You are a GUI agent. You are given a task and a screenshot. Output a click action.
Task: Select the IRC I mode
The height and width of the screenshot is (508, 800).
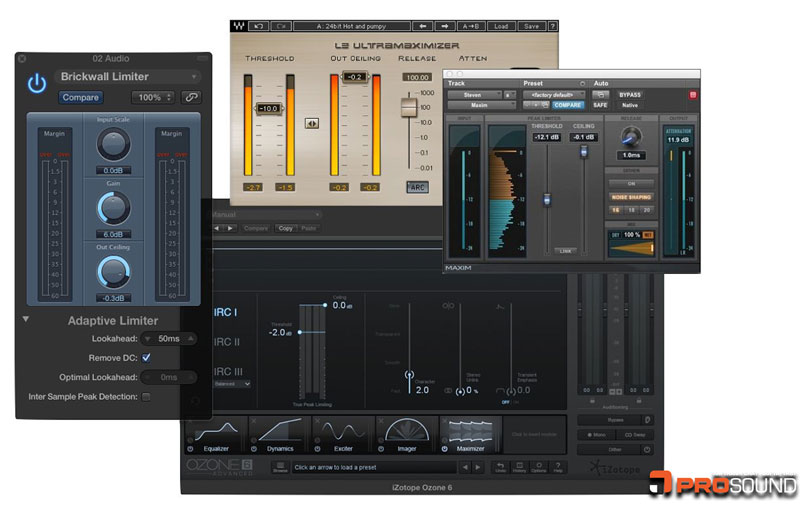pos(225,312)
